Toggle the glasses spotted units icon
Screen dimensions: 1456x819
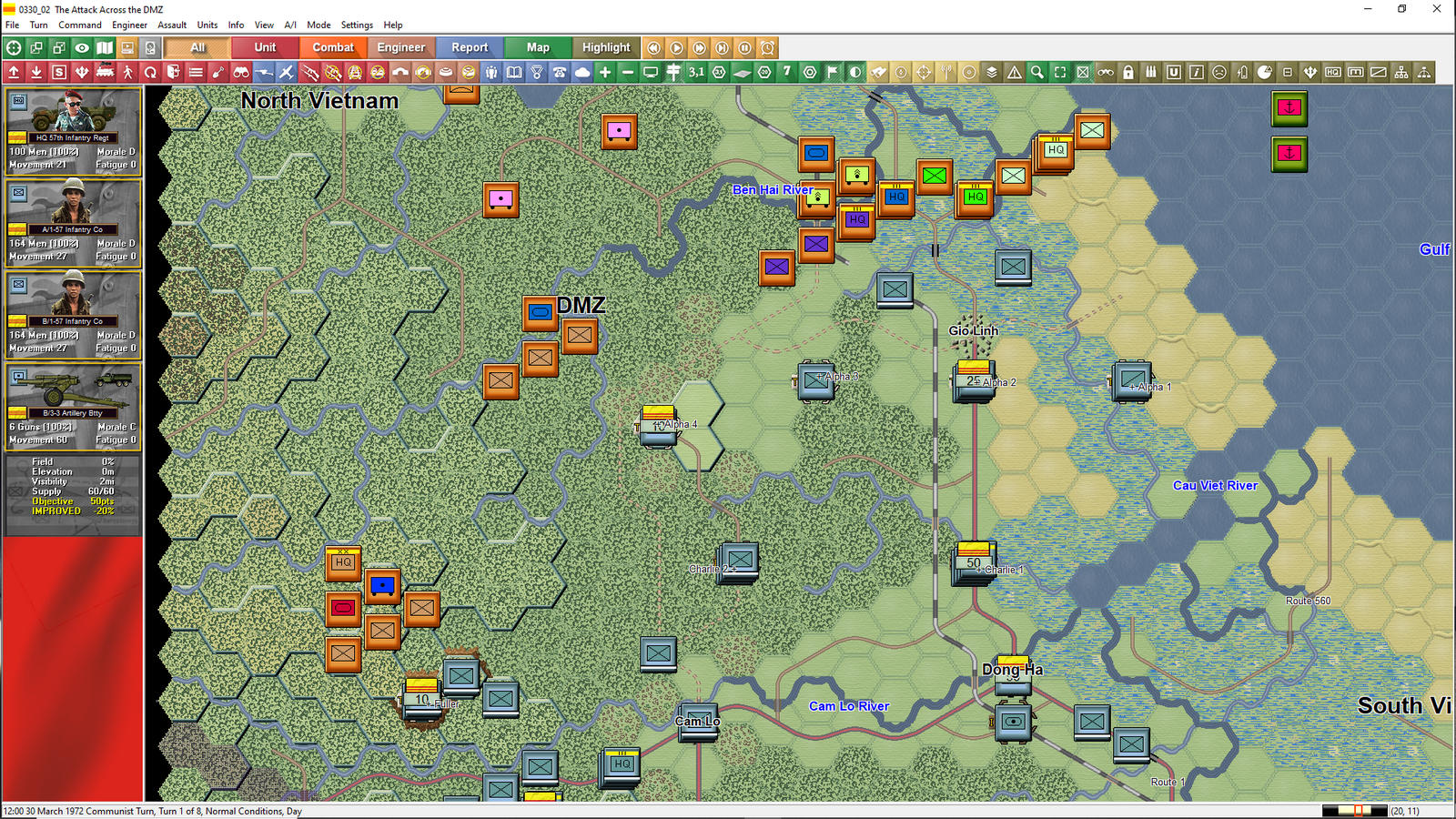pos(1106,72)
